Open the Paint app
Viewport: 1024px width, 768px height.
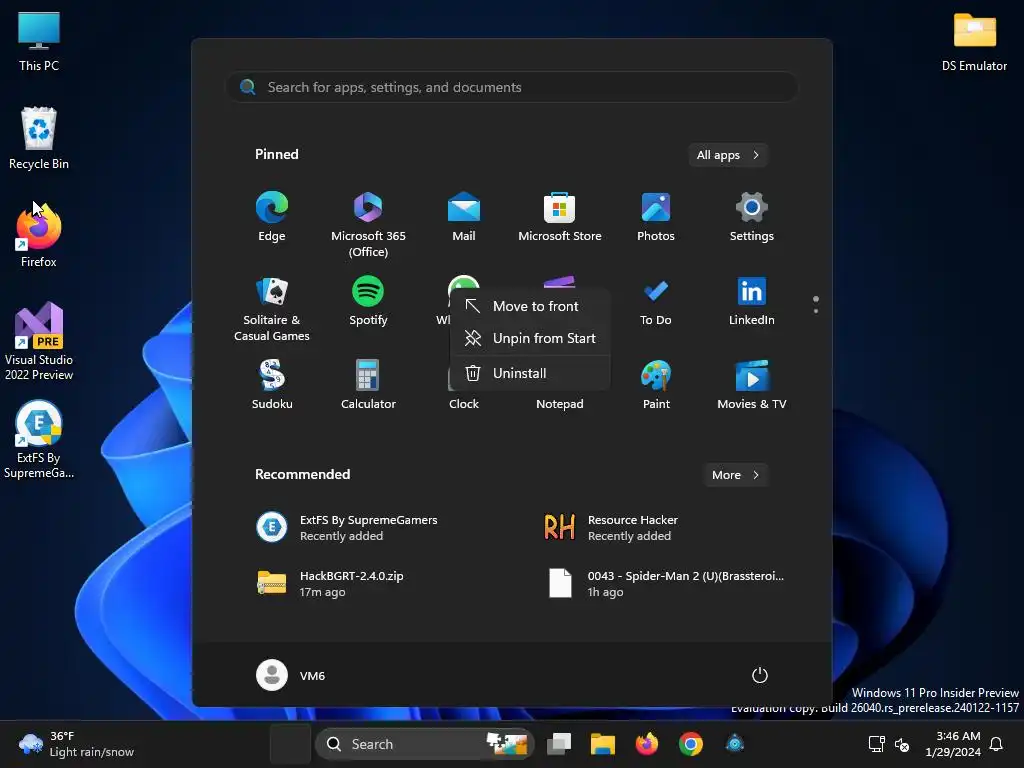click(x=656, y=385)
